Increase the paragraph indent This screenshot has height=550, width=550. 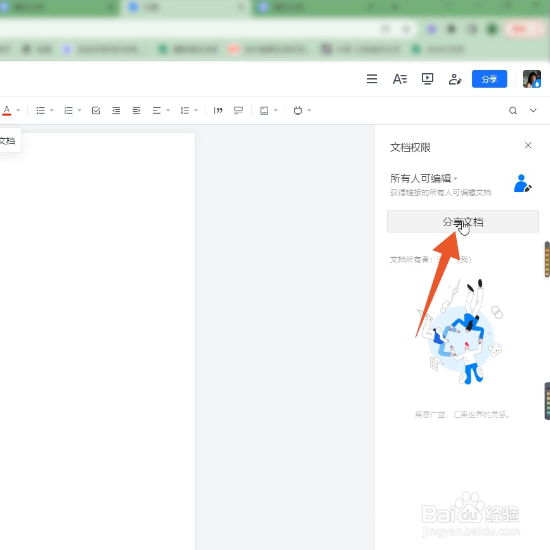[136, 110]
